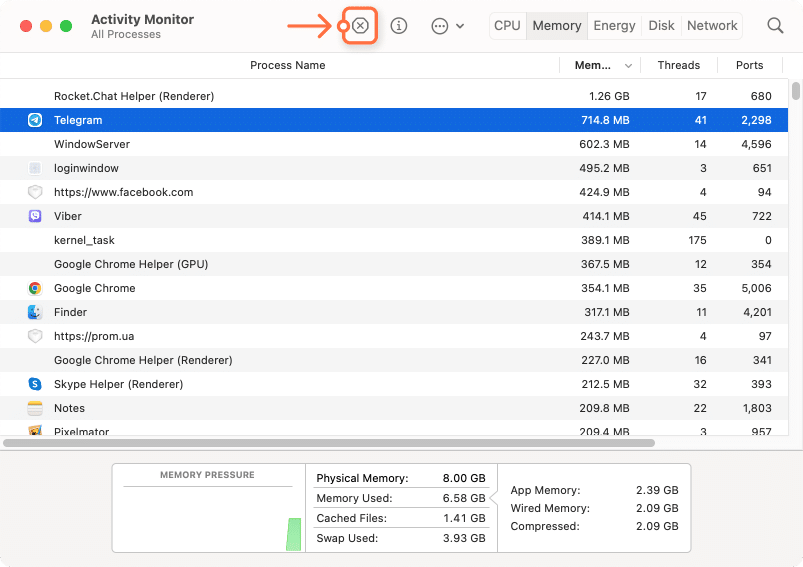This screenshot has width=803, height=567.
Task: Click the Wired Memory label
Action: tap(550, 508)
